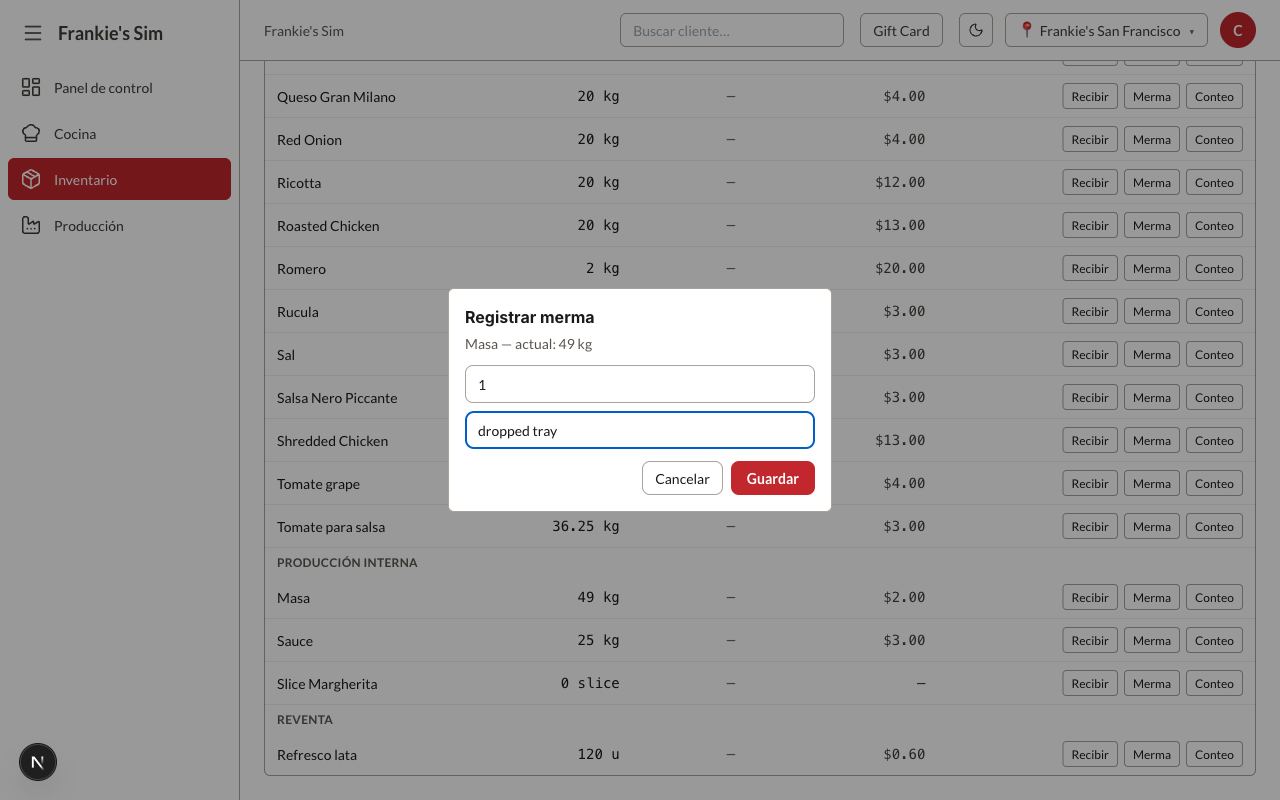Click the $0.60 price value
1280x800 pixels.
point(904,754)
